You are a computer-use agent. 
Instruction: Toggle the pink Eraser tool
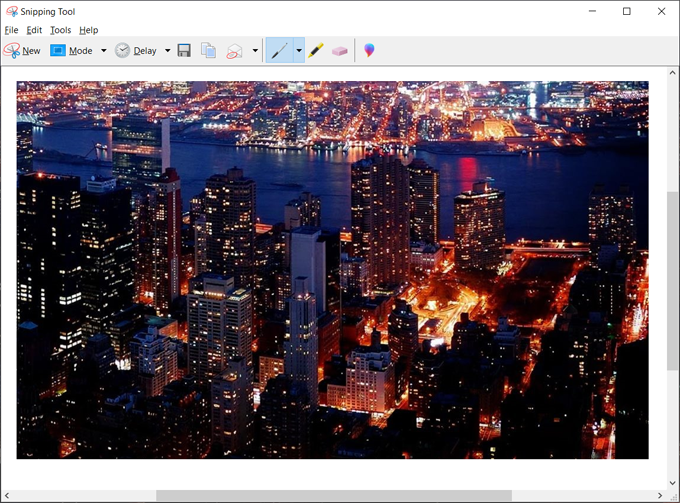340,50
